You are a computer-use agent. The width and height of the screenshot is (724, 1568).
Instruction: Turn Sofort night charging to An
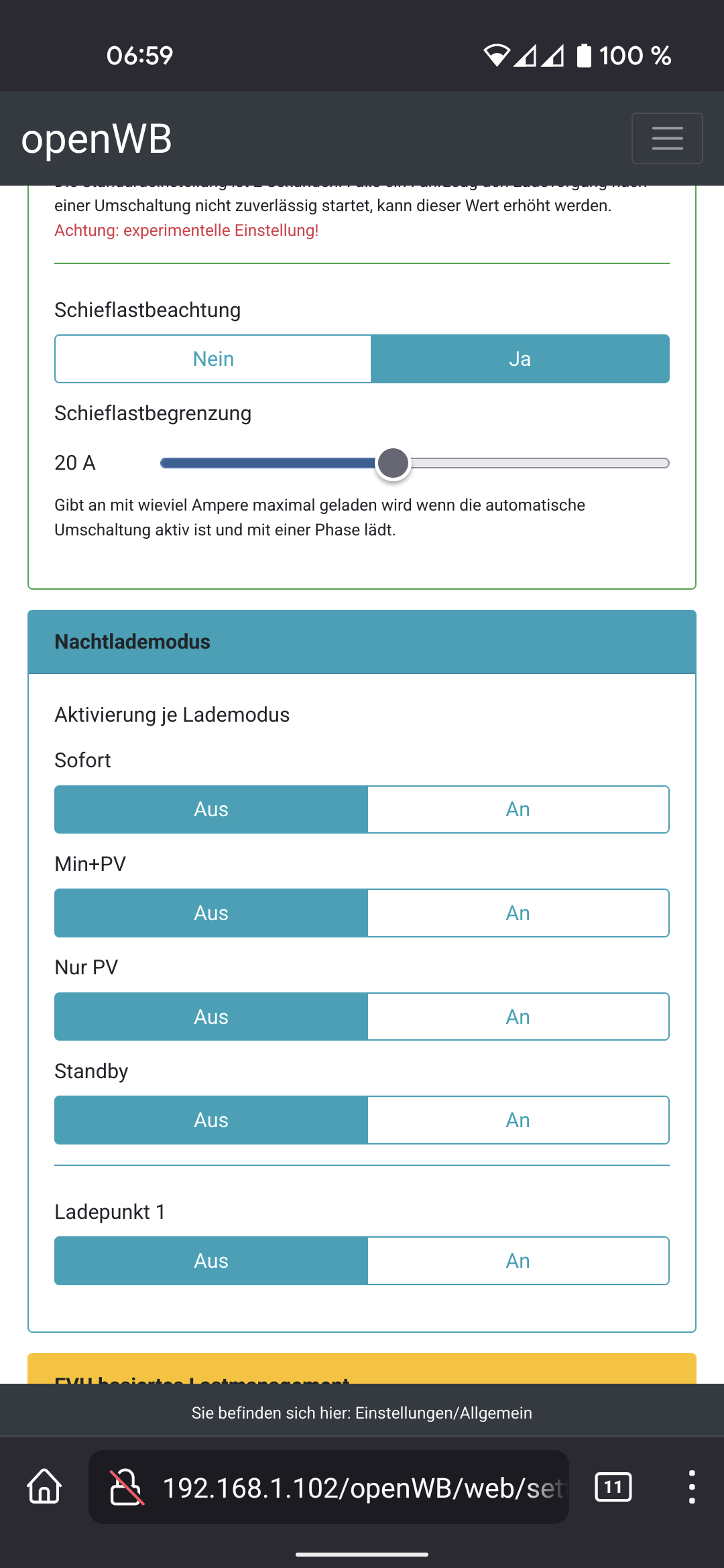click(518, 809)
